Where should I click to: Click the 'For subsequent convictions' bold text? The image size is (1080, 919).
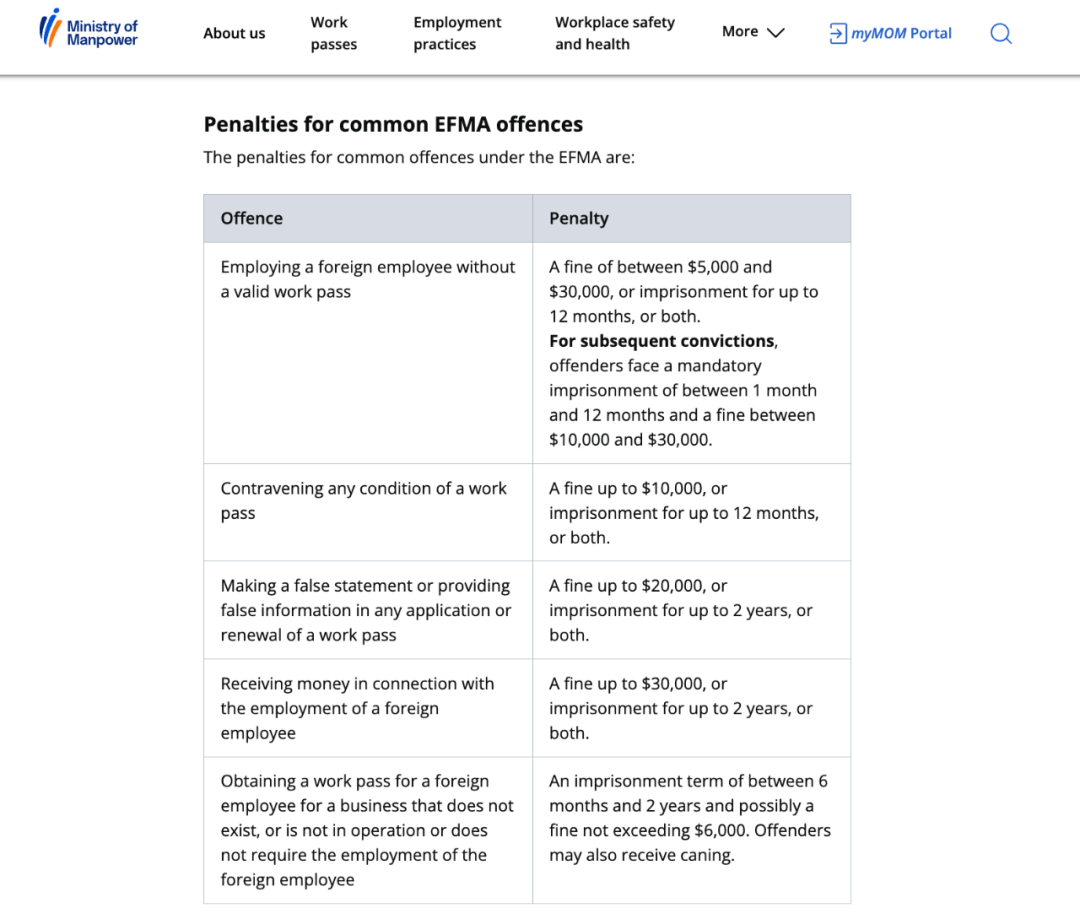click(662, 341)
